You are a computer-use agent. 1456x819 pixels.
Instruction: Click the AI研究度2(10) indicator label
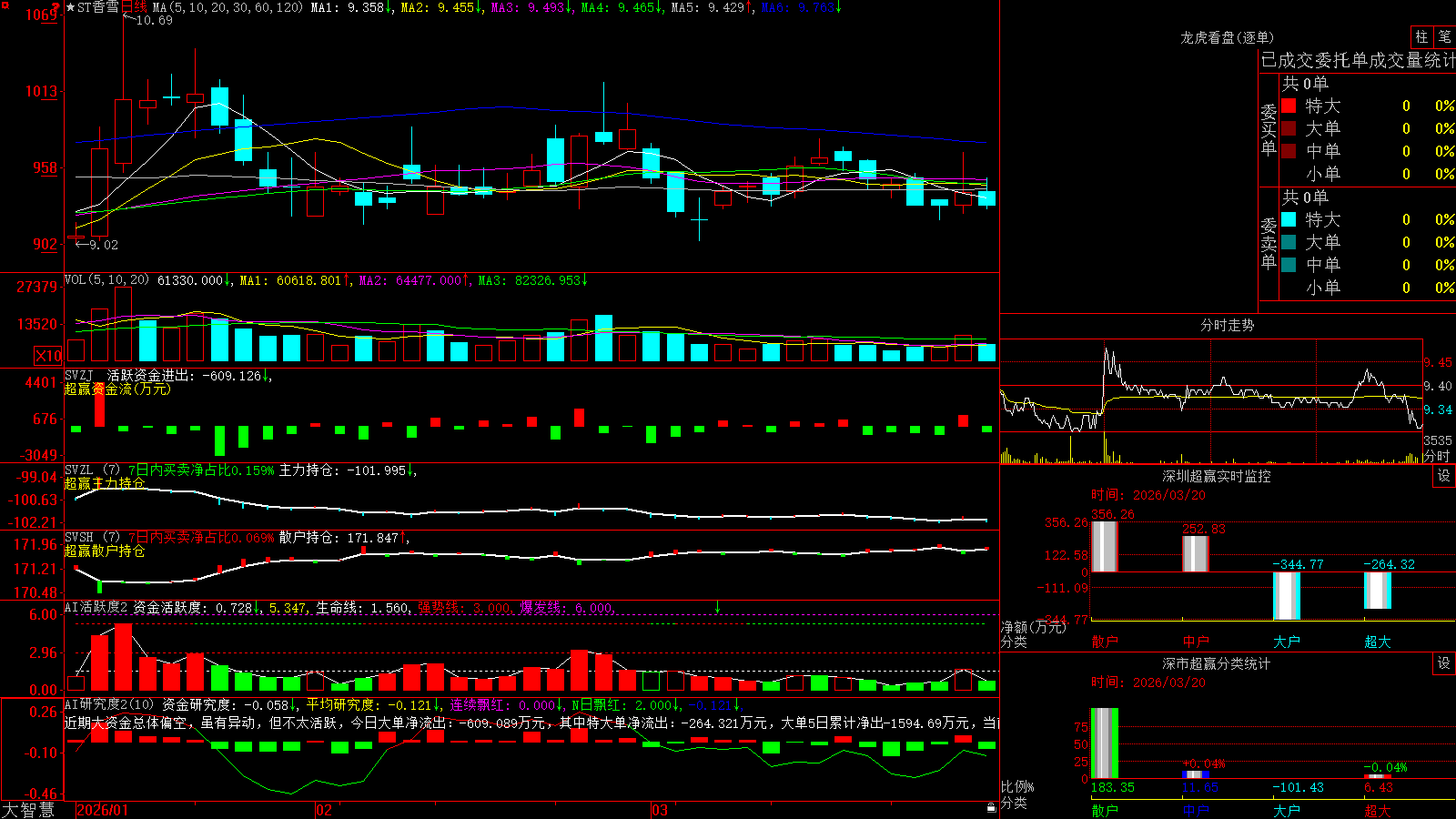pyautogui.click(x=110, y=704)
